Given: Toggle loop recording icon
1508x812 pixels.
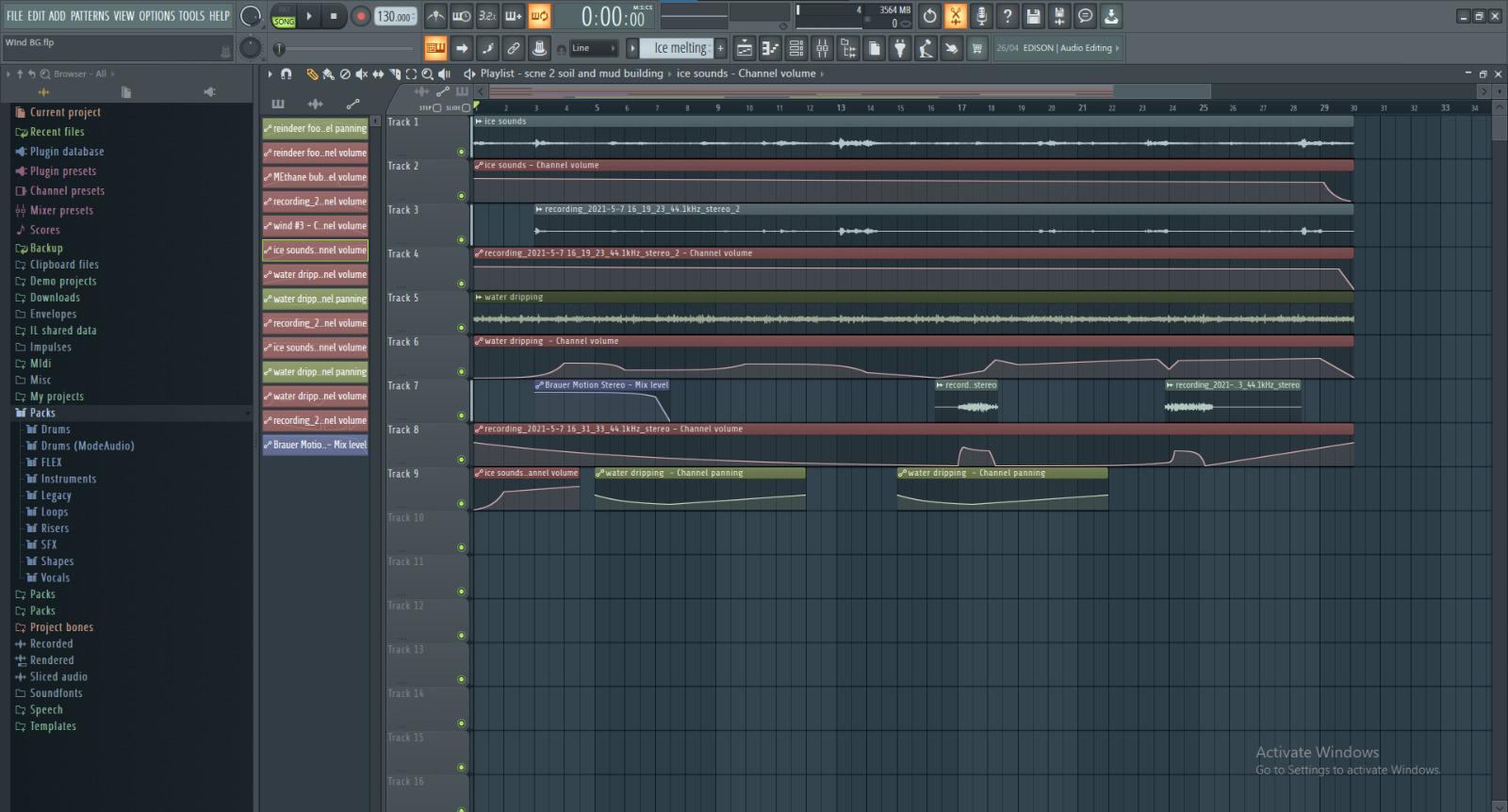Looking at the screenshot, I should point(539,16).
